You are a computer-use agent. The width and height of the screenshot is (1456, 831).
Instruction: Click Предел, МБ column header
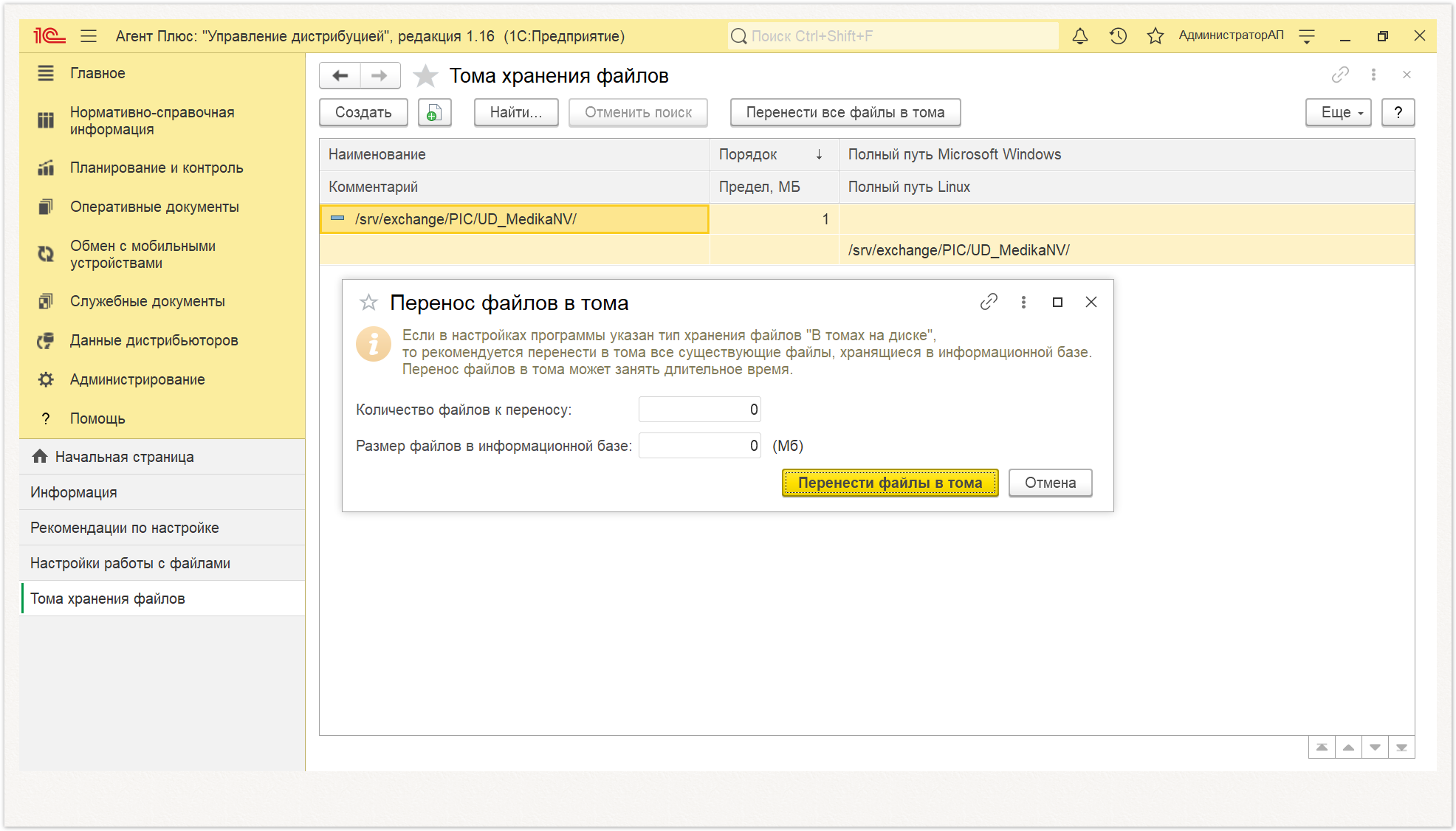pos(774,187)
